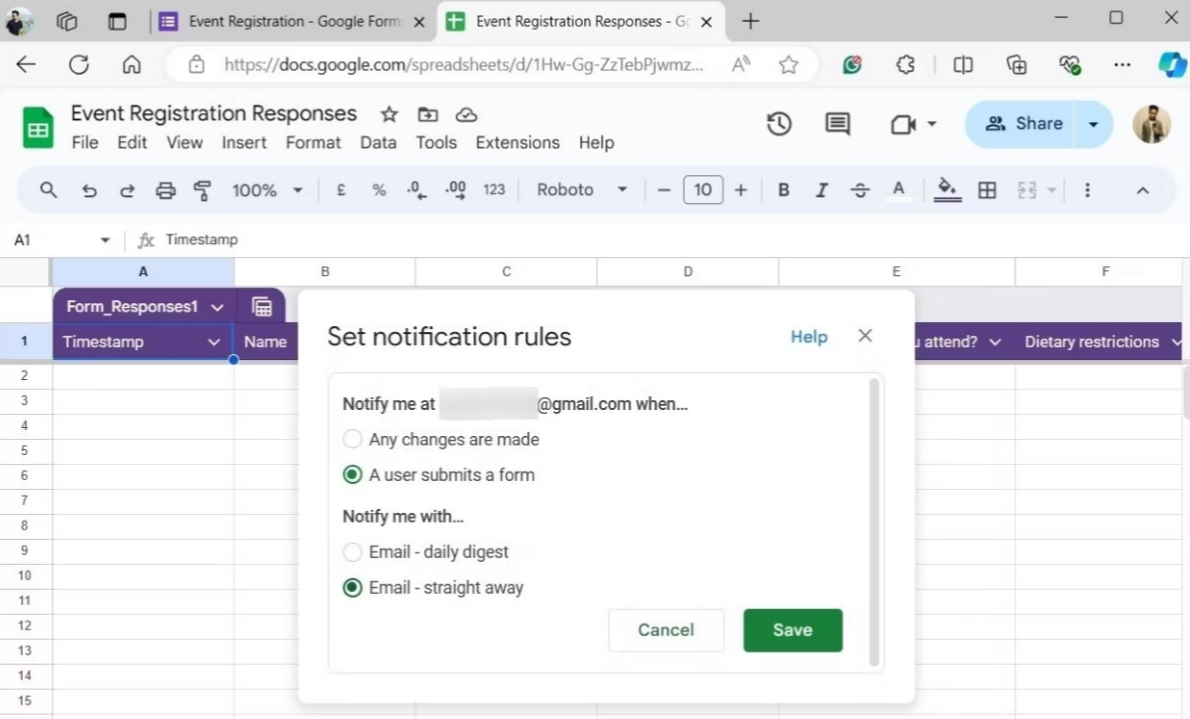The height and width of the screenshot is (719, 1190).
Task: Open a new browser tab
Action: [750, 21]
